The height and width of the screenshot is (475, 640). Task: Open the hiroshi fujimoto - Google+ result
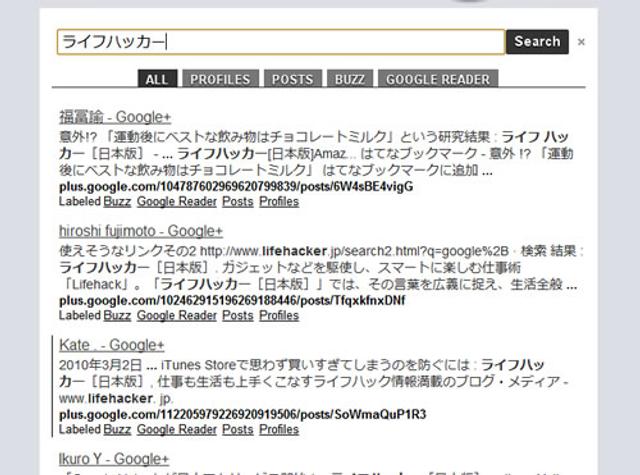[x=141, y=231]
